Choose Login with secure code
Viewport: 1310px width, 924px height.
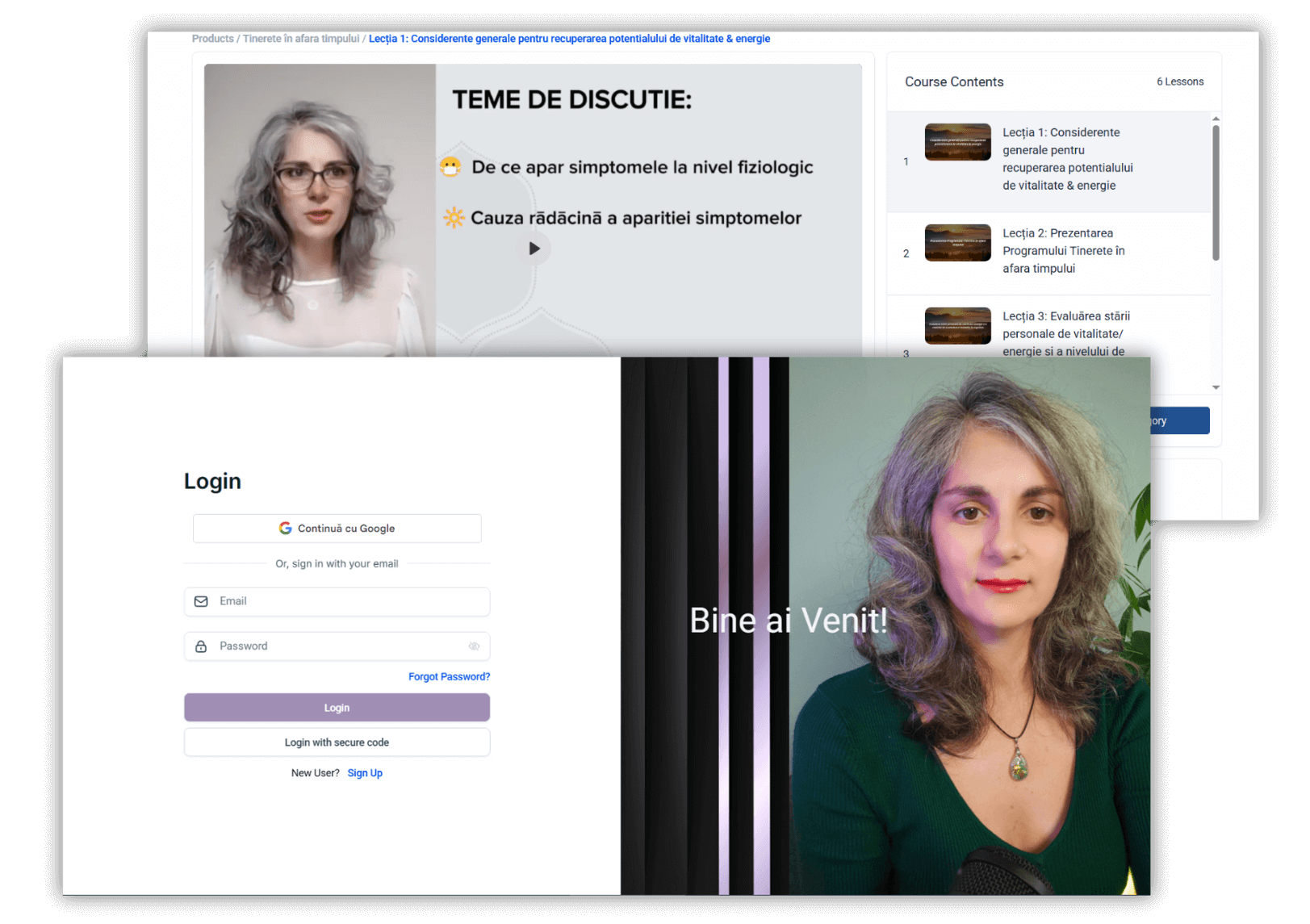337,742
